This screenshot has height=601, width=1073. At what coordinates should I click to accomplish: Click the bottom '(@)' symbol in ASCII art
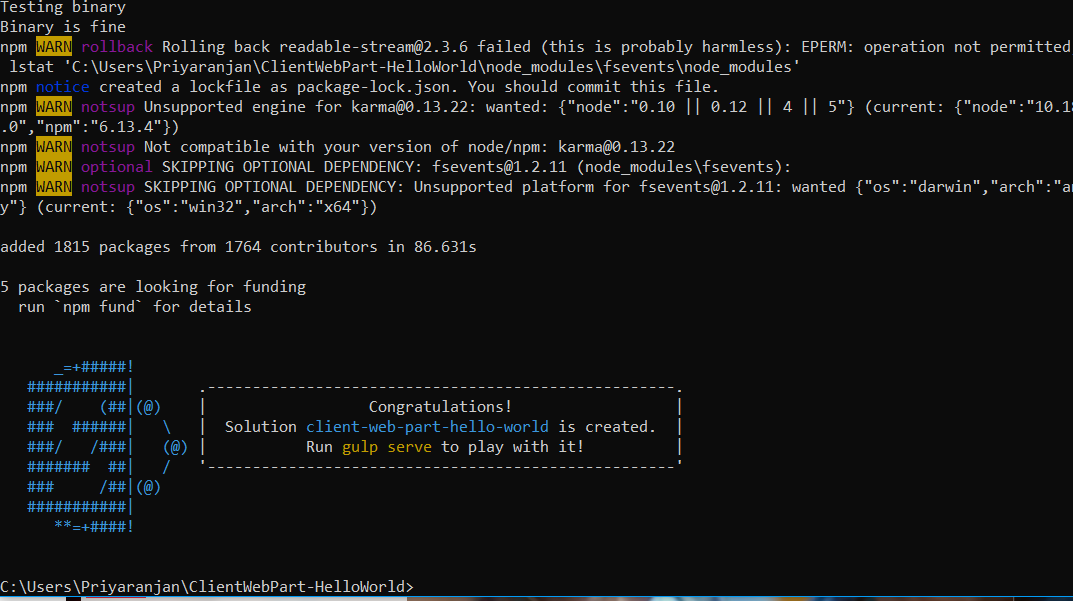tap(148, 487)
